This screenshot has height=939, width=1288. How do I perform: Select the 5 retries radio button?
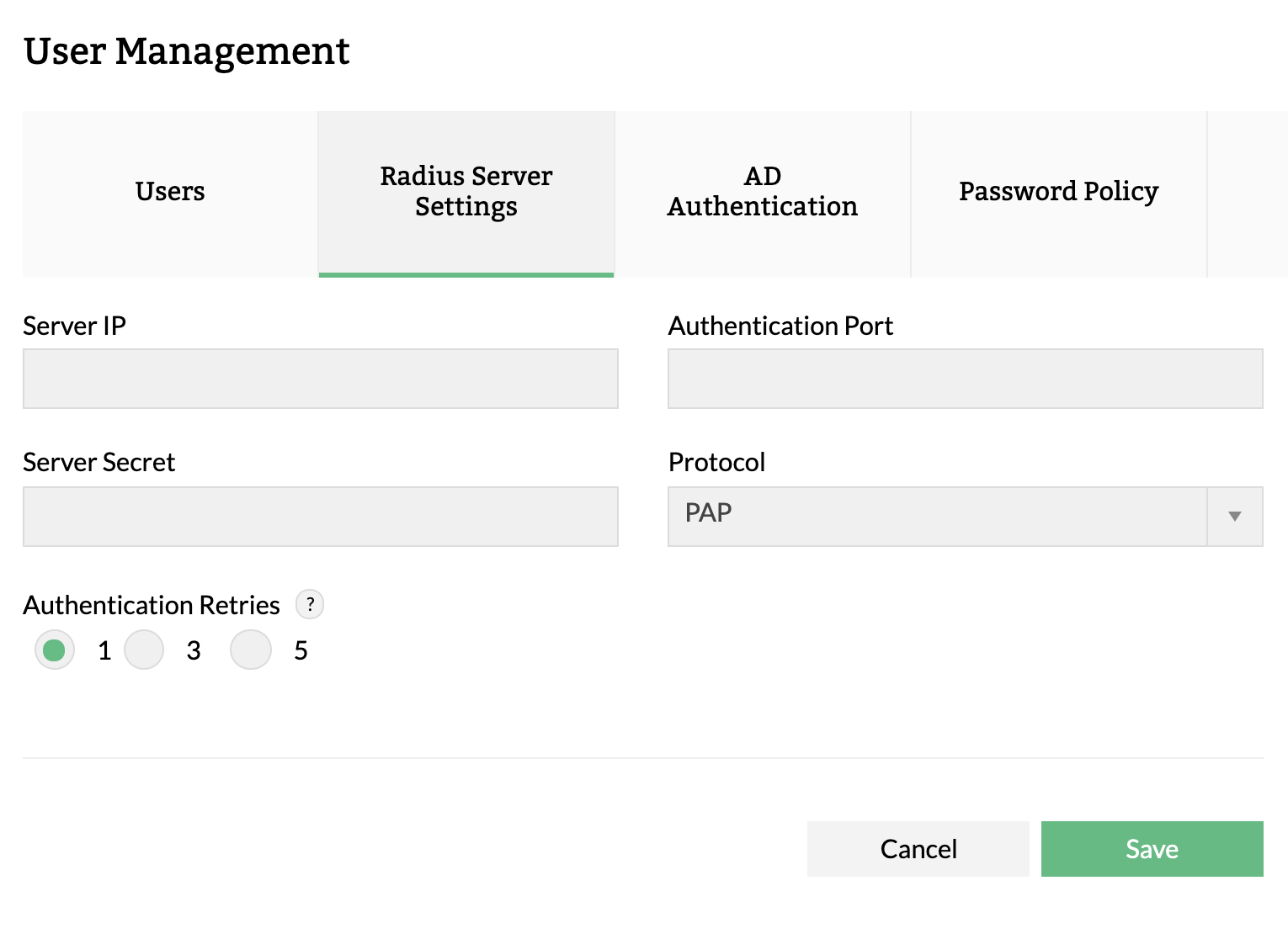click(250, 650)
